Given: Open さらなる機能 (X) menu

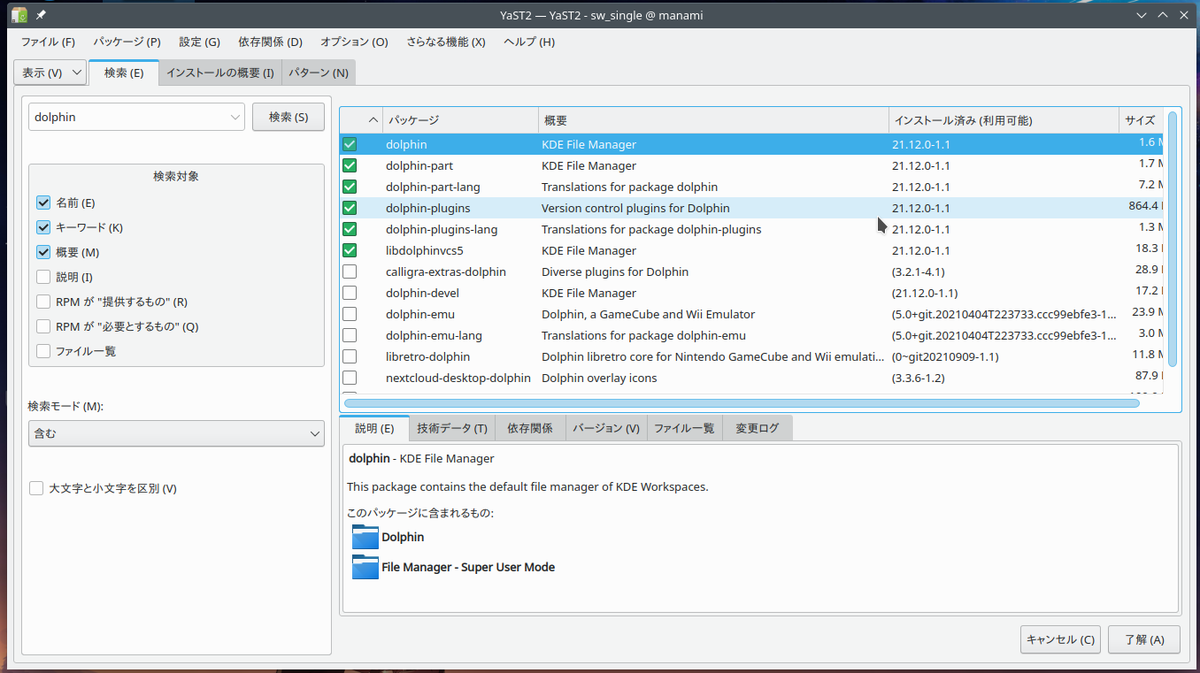Looking at the screenshot, I should pyautogui.click(x=446, y=42).
